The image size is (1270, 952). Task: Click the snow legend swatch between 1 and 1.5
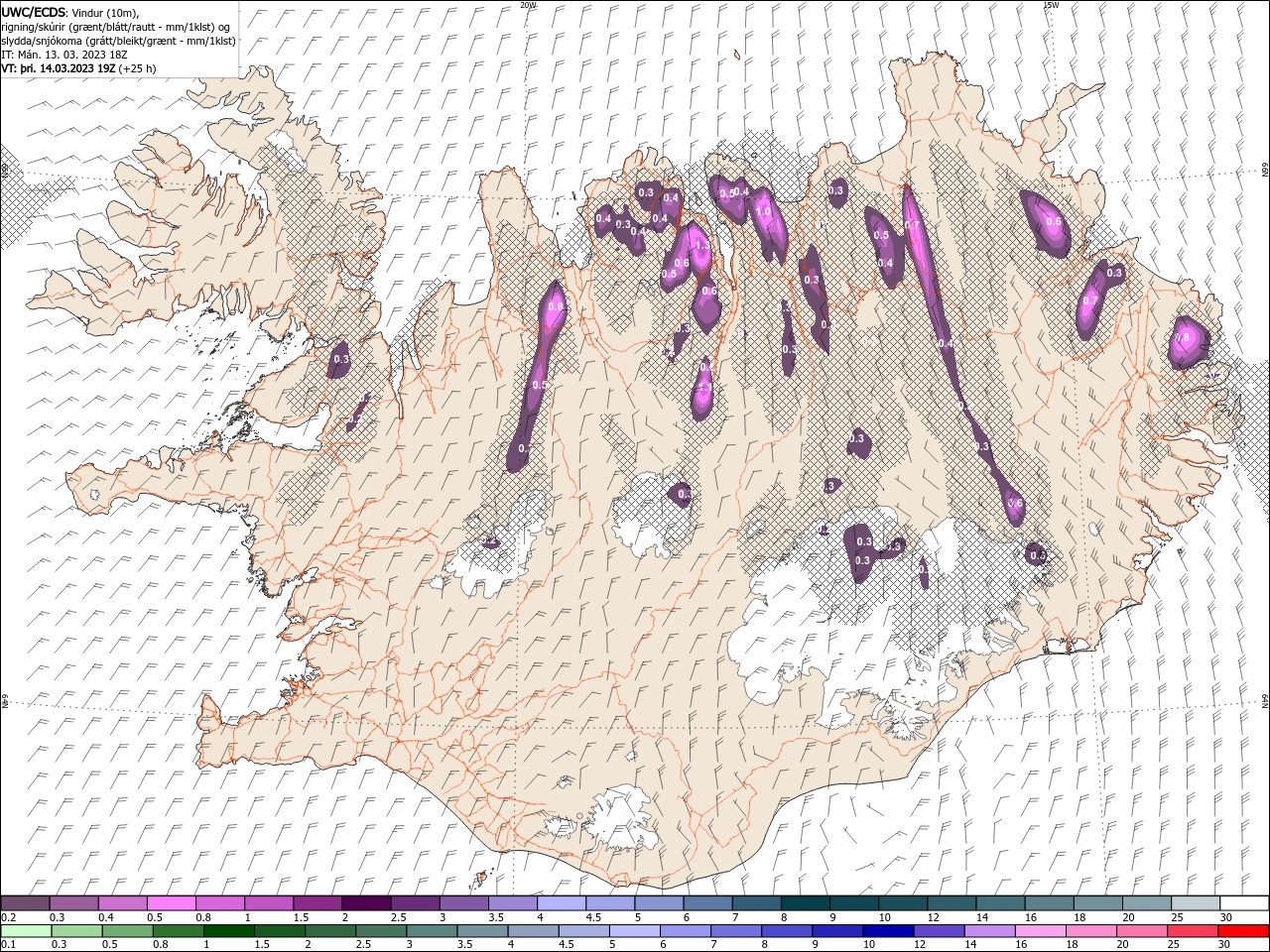[x=269, y=903]
